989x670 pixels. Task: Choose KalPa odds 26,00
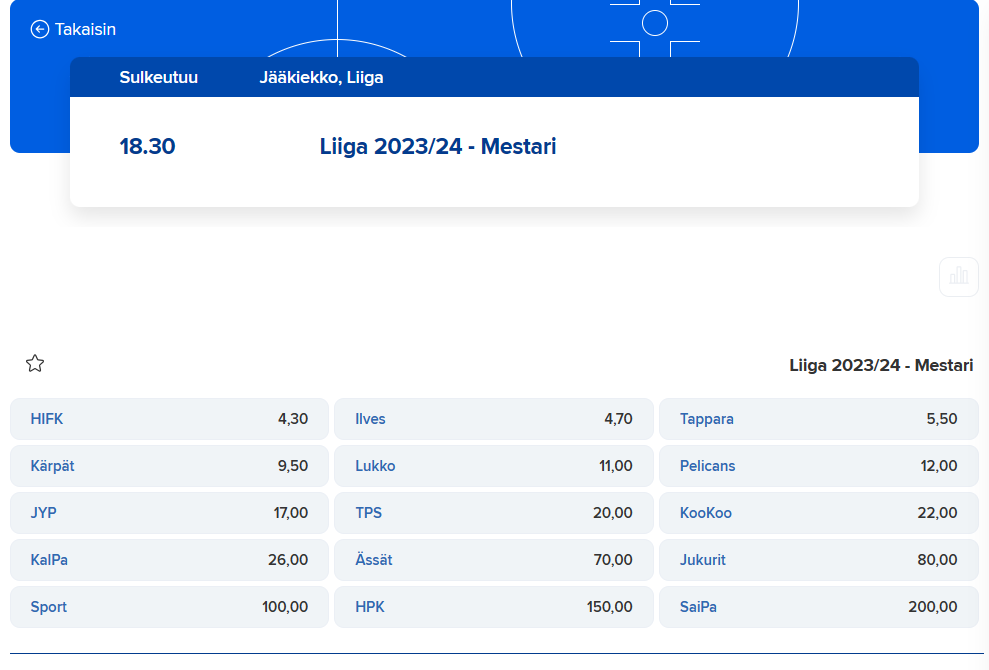(x=169, y=560)
